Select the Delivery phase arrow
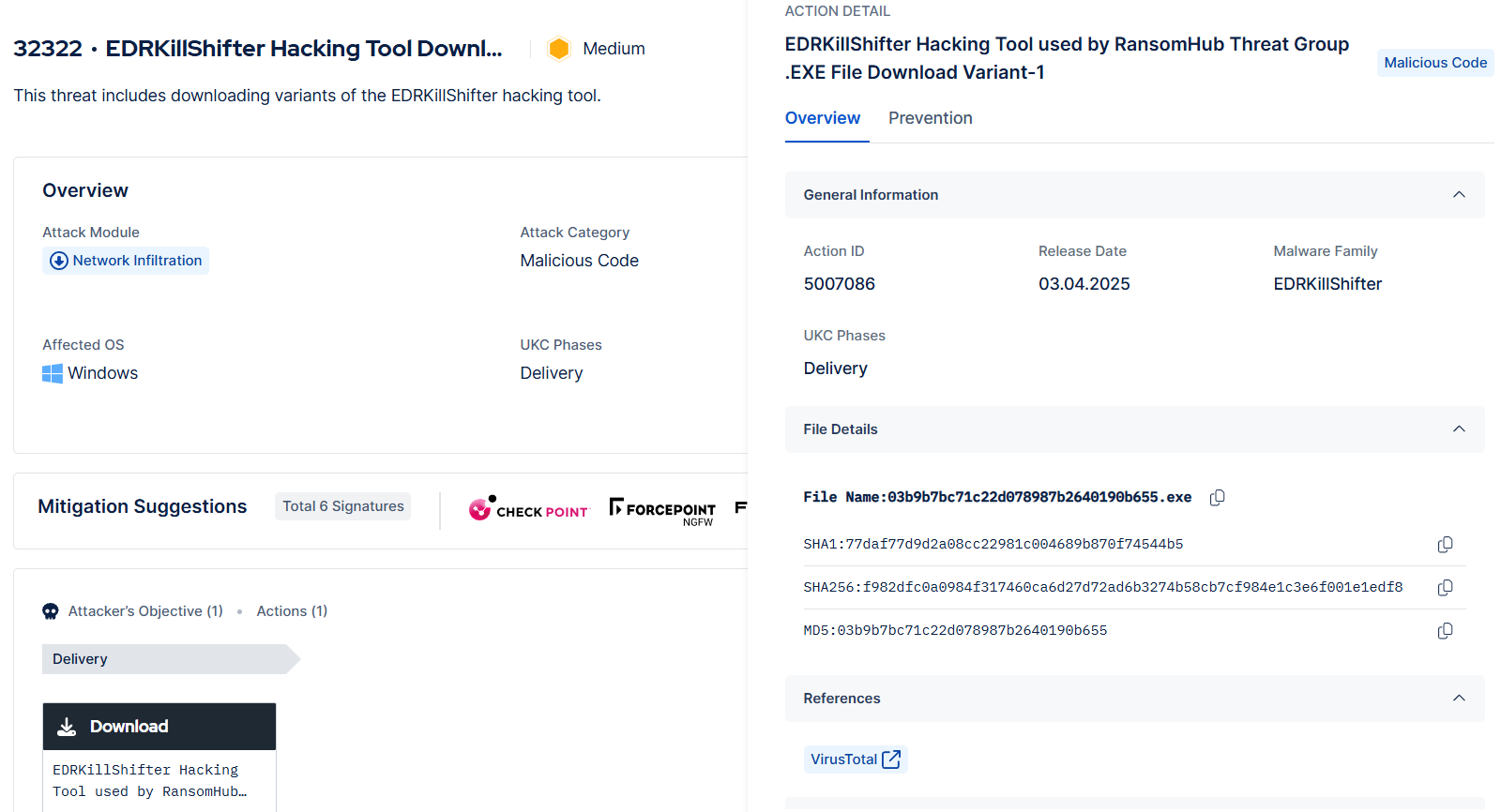Viewport: 1501px width, 812px height. pos(171,659)
